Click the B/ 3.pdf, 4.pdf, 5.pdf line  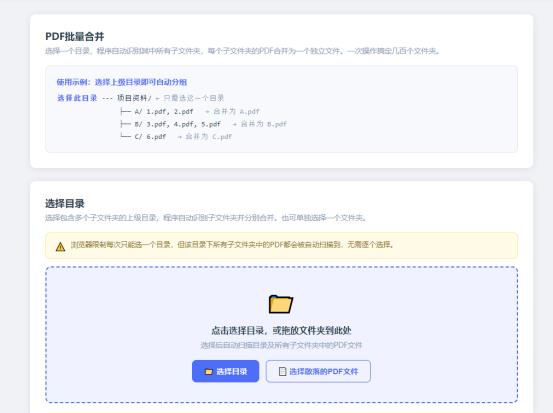(170, 124)
